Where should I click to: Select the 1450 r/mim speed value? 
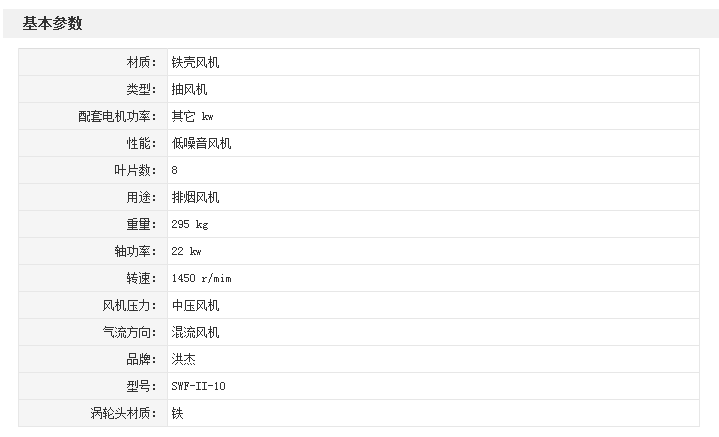pos(201,278)
